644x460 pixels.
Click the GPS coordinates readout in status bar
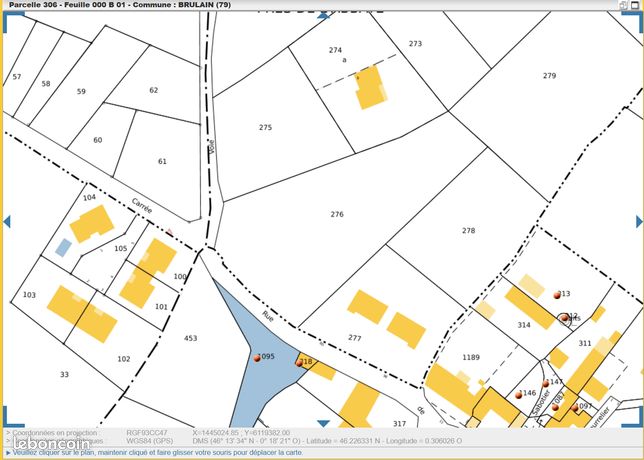pyautogui.click(x=327, y=441)
